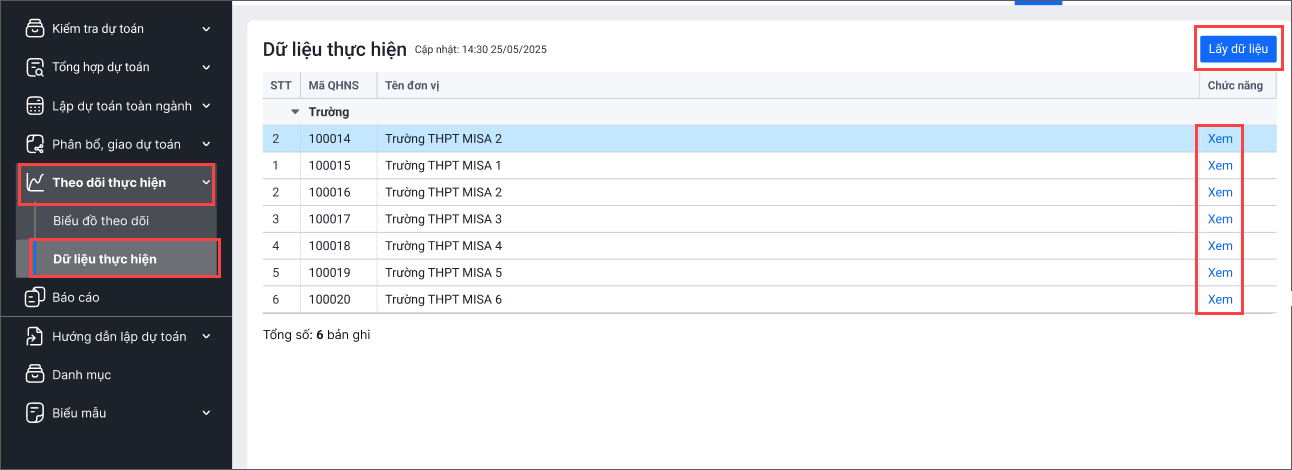Click the Biểu mẫu sidebar icon

coord(35,413)
